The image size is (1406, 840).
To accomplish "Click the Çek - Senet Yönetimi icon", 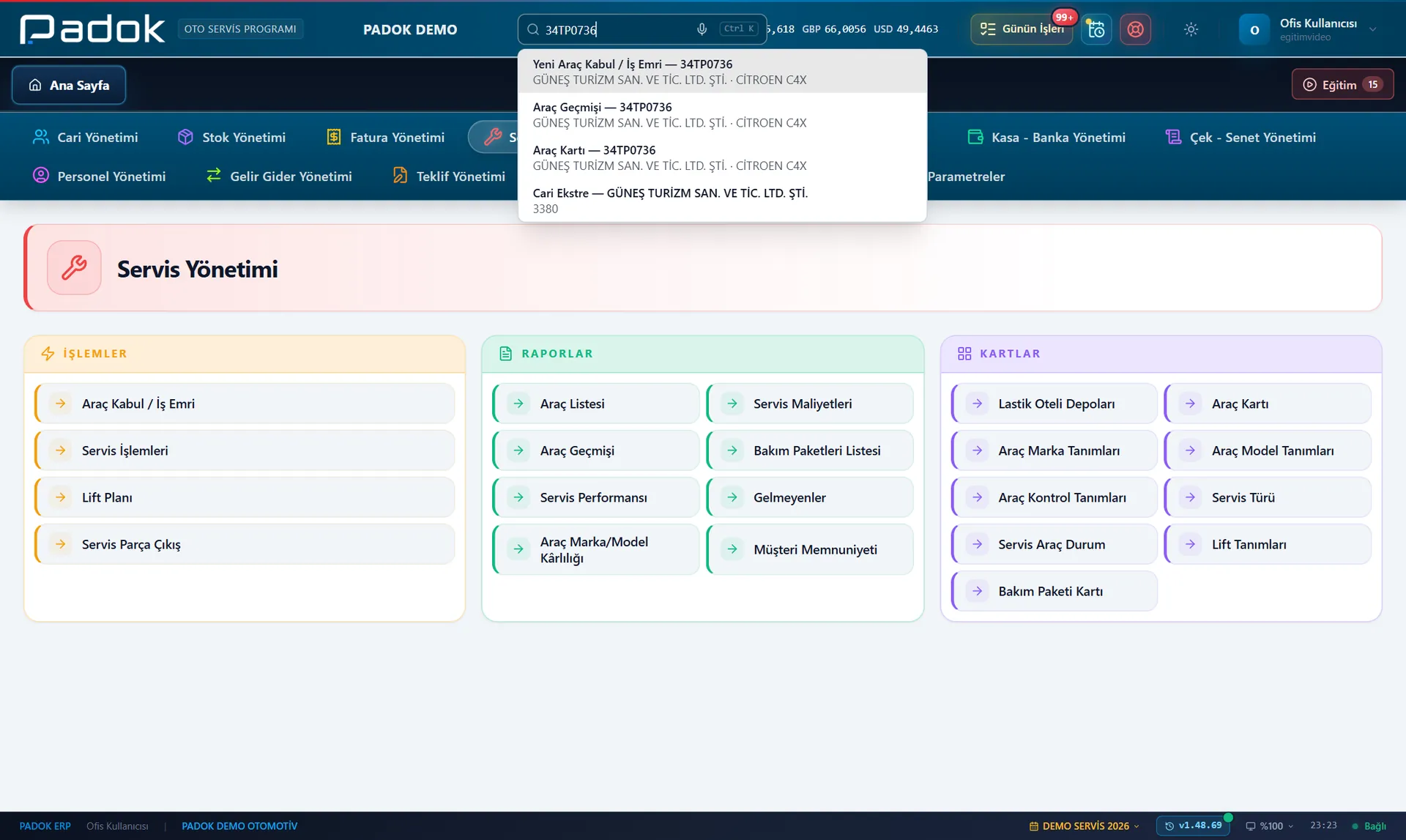I will point(1173,137).
